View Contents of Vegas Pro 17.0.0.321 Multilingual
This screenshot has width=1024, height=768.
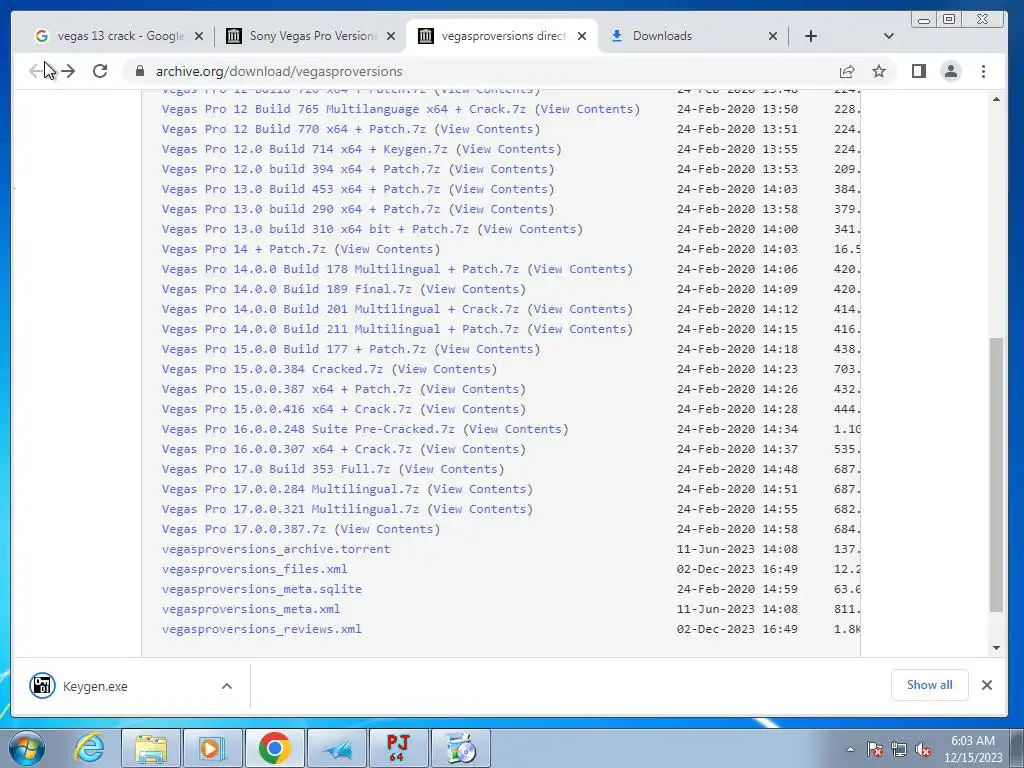(x=480, y=509)
